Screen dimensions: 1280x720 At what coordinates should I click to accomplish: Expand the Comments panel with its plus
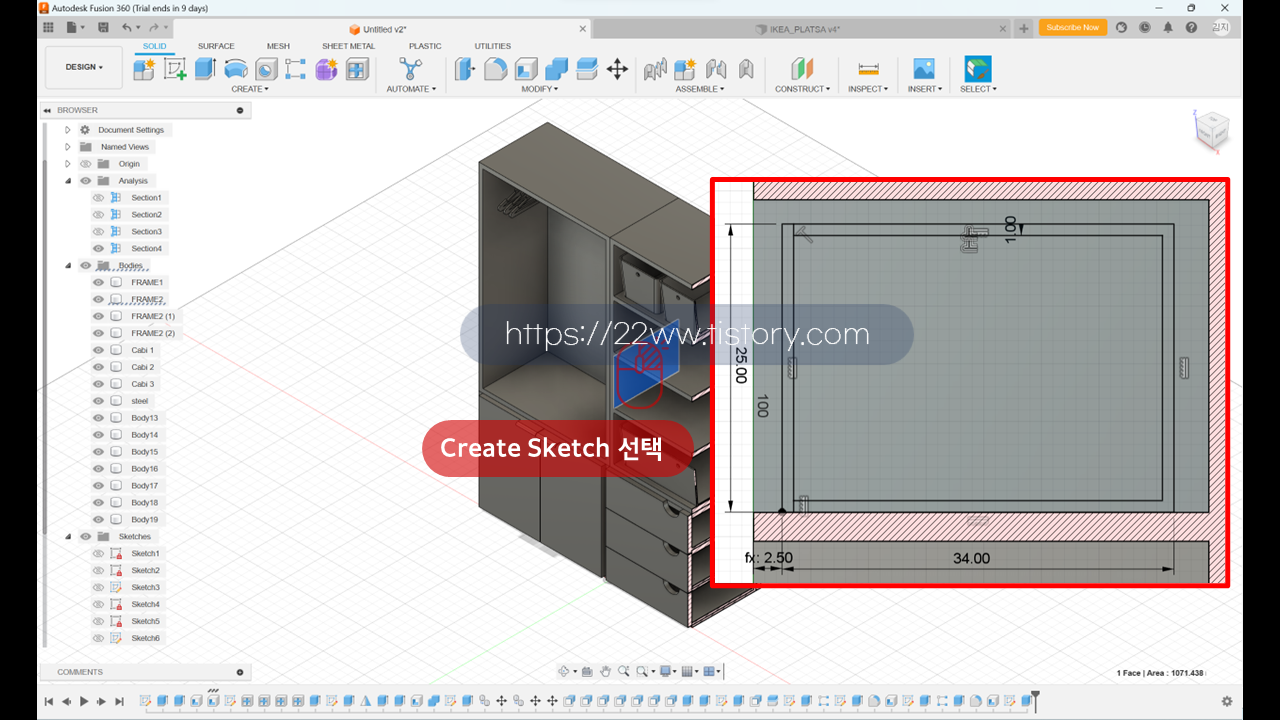240,672
